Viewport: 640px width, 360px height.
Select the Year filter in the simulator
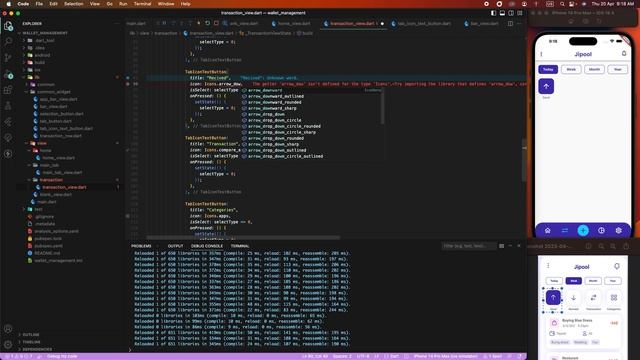[618, 69]
